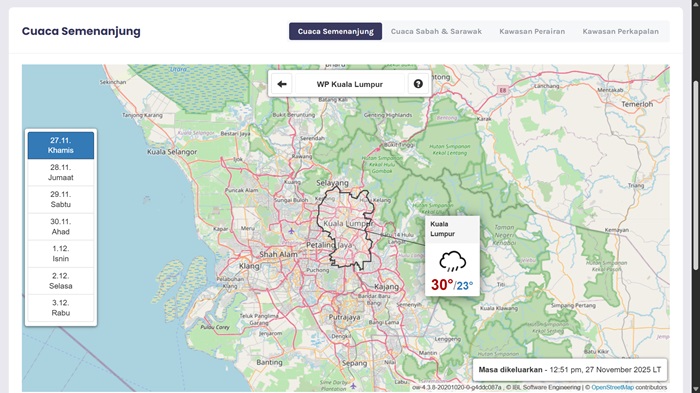Open the OpenStreetMap attribution link

612,387
